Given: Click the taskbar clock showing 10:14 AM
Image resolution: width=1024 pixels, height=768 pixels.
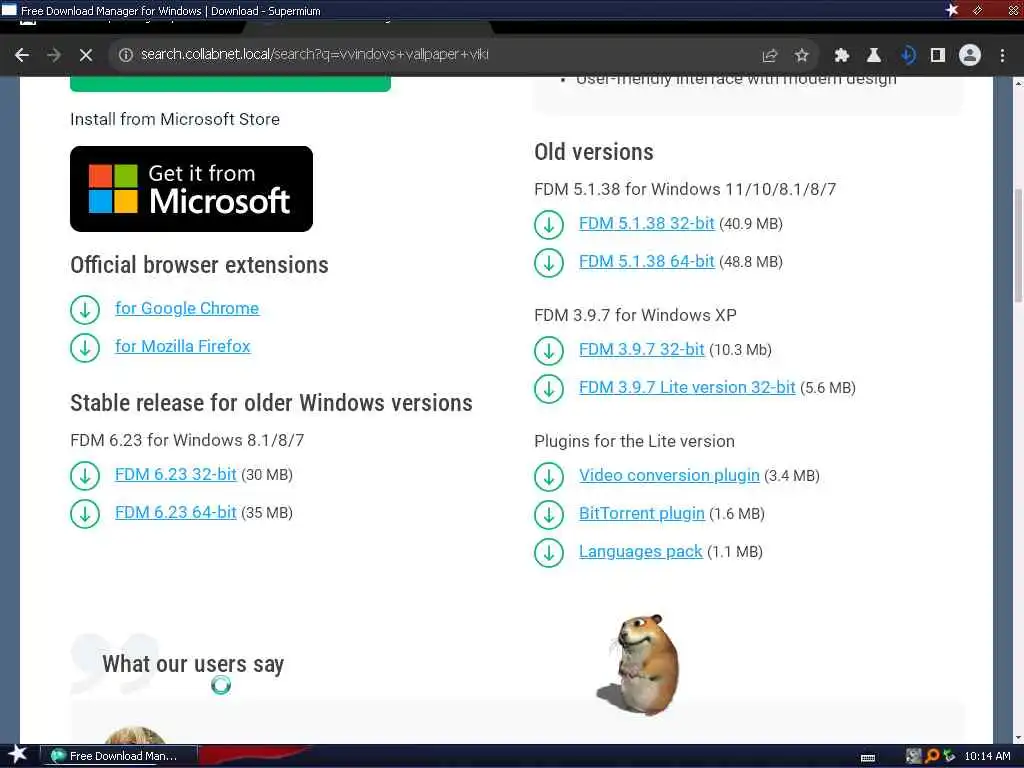Looking at the screenshot, I should 987,756.
